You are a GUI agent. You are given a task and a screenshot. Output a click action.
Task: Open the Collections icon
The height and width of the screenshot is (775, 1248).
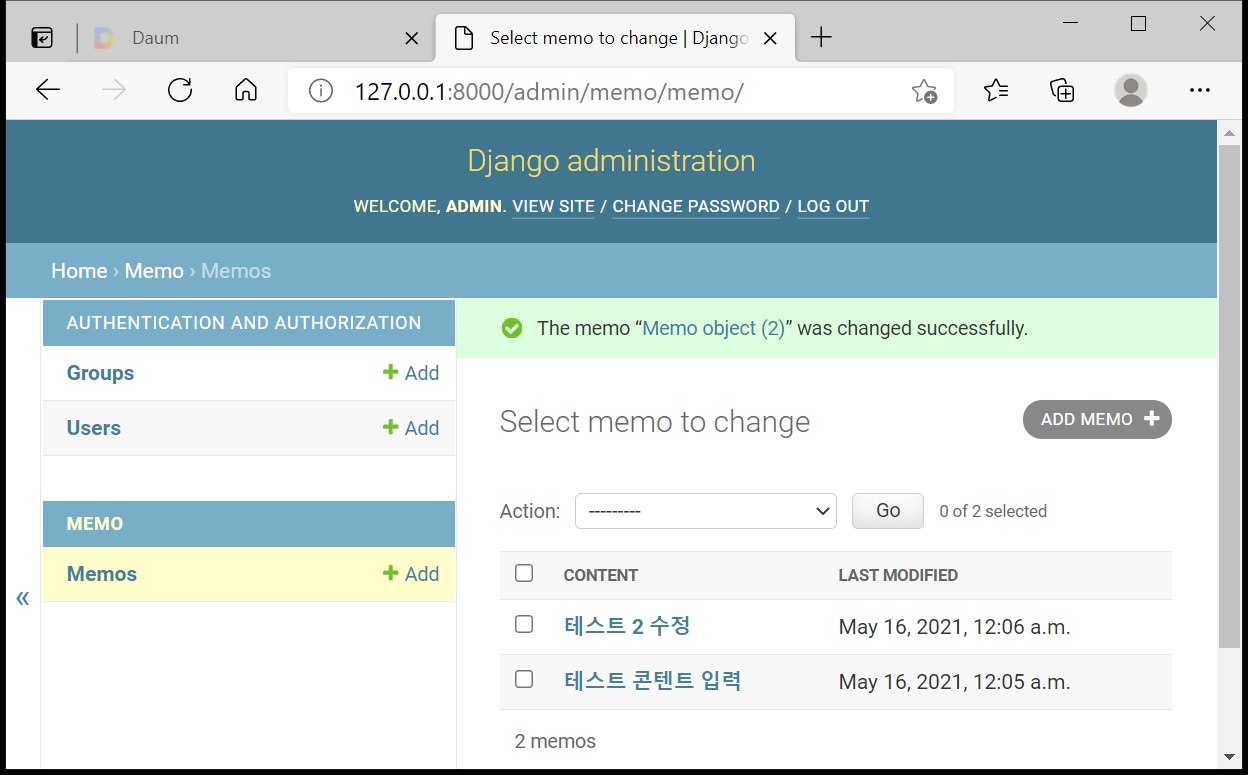(1062, 91)
